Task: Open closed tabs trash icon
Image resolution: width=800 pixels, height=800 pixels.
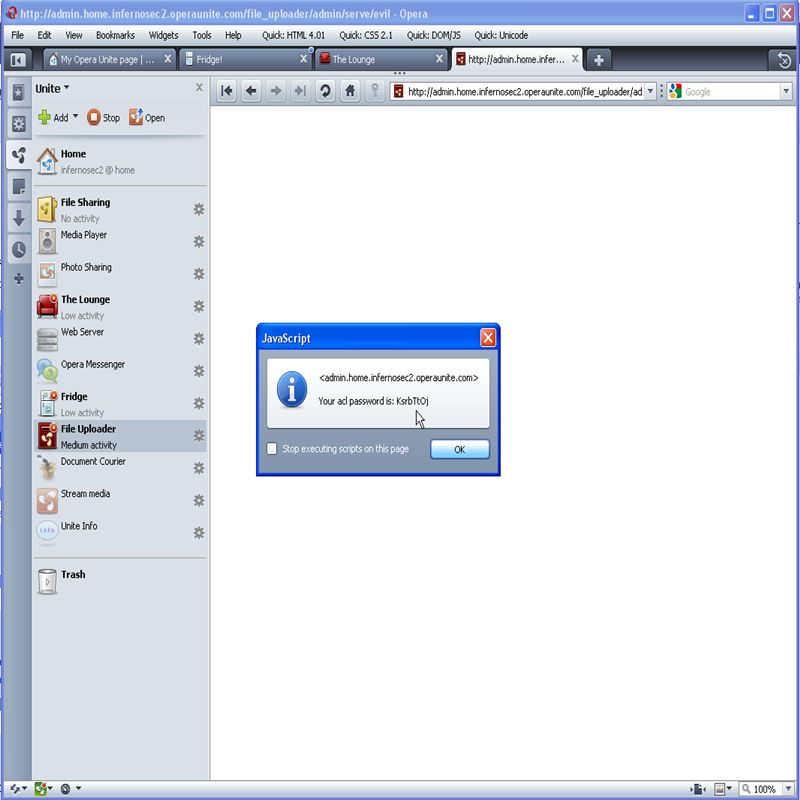Action: click(784, 61)
